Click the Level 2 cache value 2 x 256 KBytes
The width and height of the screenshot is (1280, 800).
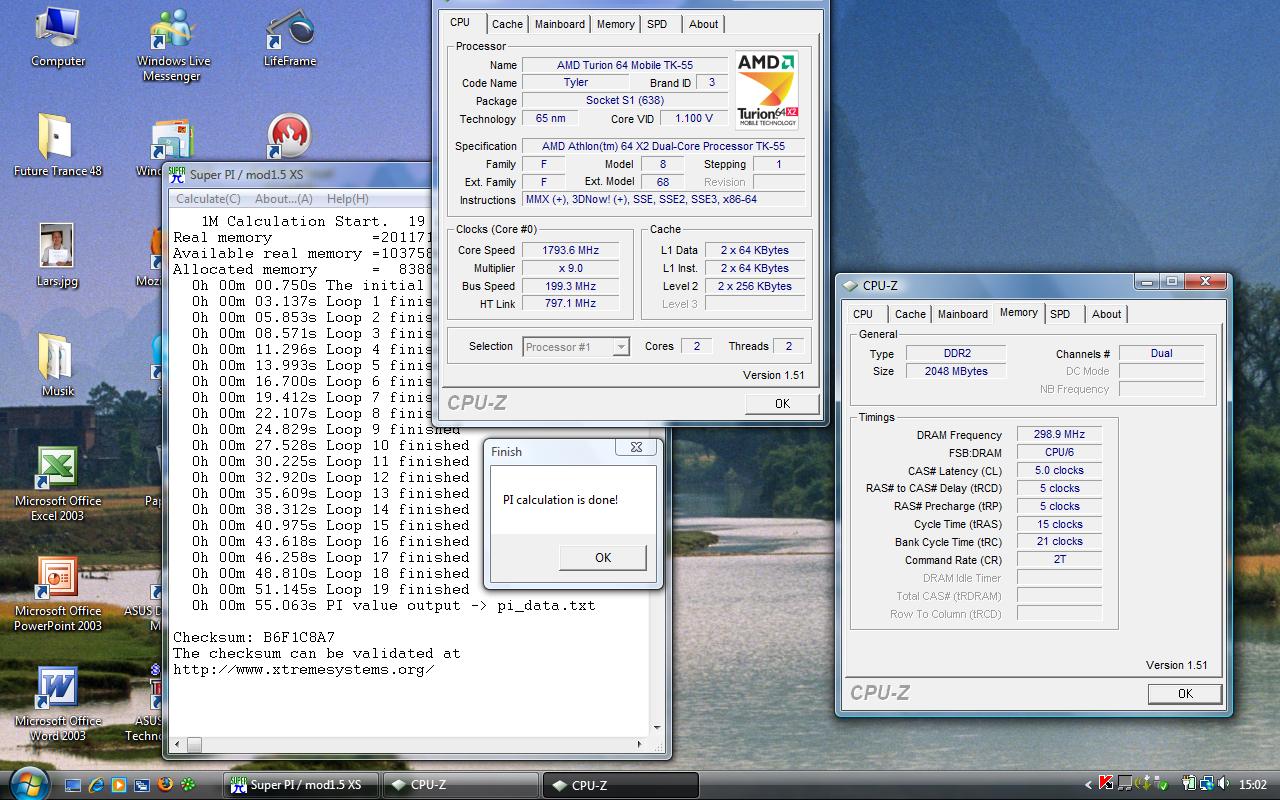coord(754,286)
